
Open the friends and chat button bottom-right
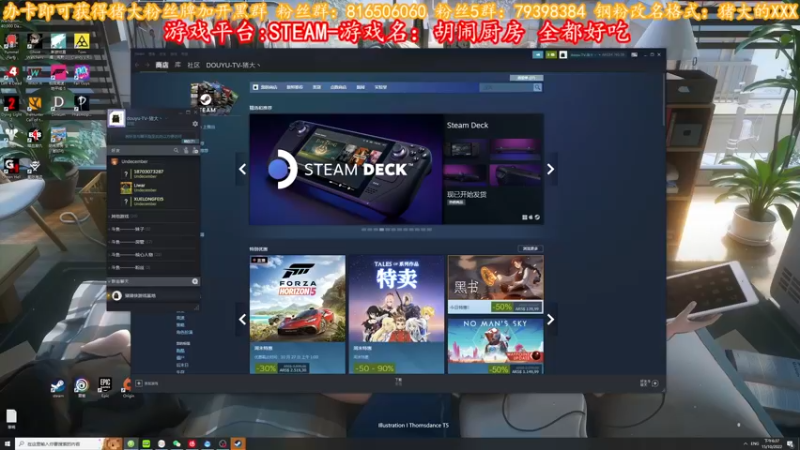click(x=649, y=383)
